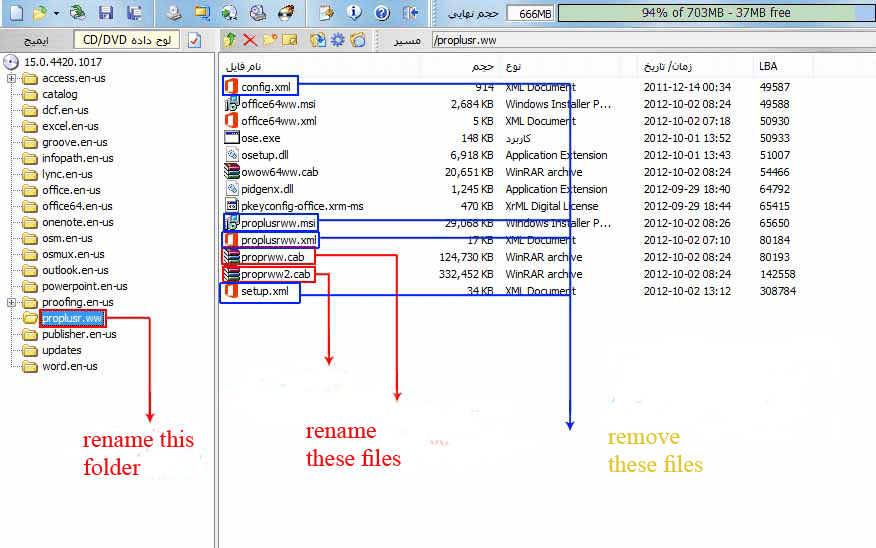Click the green reopen image icon
Screen dimensions: 876x548
(x=78, y=12)
